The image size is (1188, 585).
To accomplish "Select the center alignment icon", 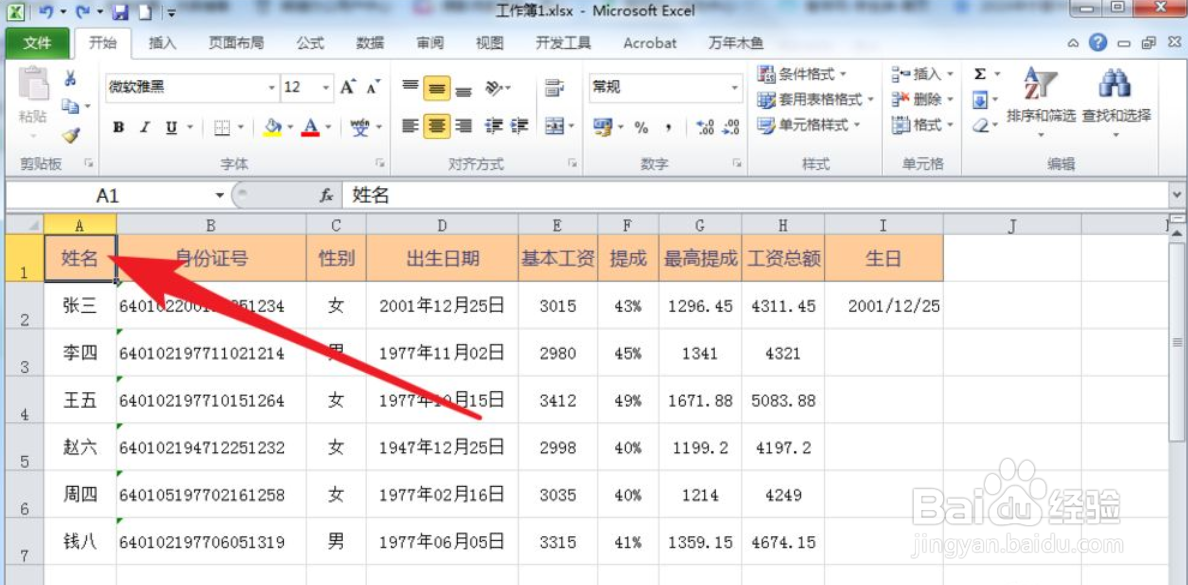I will [x=437, y=126].
